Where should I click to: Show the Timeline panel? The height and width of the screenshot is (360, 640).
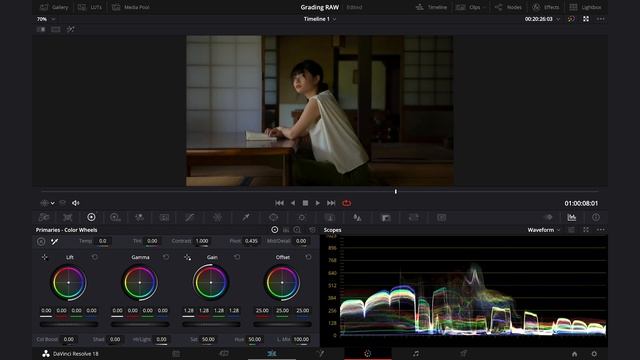pos(431,7)
